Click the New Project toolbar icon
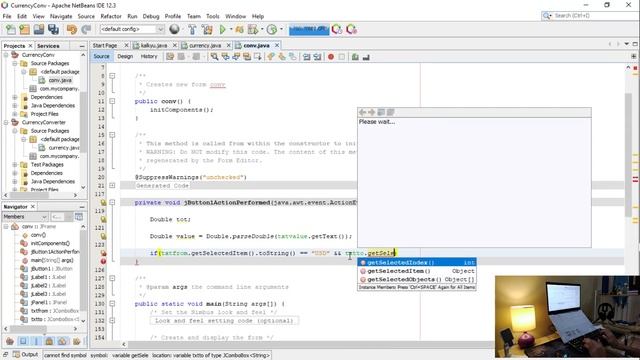The image size is (640, 360). pyautogui.click(x=24, y=29)
